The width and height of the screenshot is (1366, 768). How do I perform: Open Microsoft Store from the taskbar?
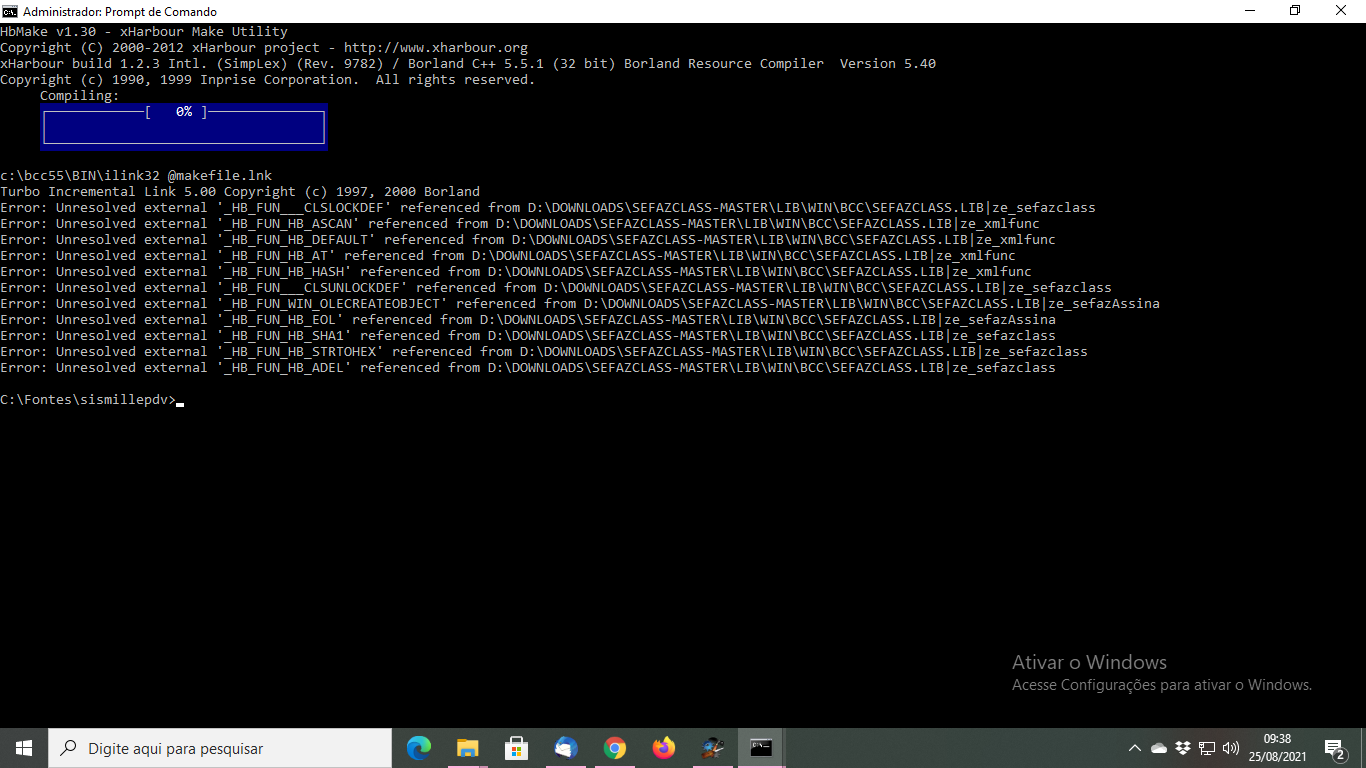(516, 748)
